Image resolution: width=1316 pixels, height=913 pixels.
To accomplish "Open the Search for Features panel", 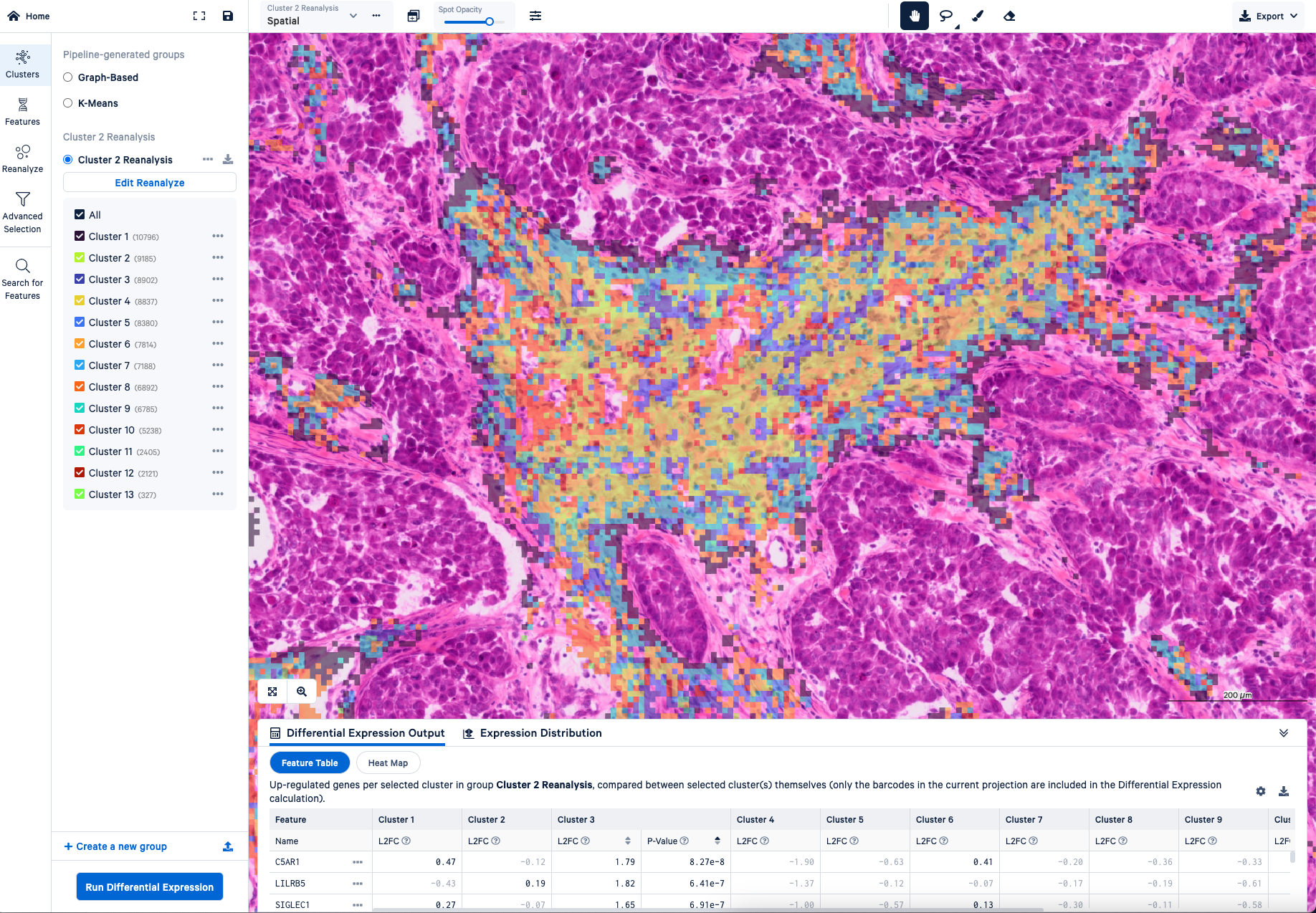I will click(x=23, y=277).
